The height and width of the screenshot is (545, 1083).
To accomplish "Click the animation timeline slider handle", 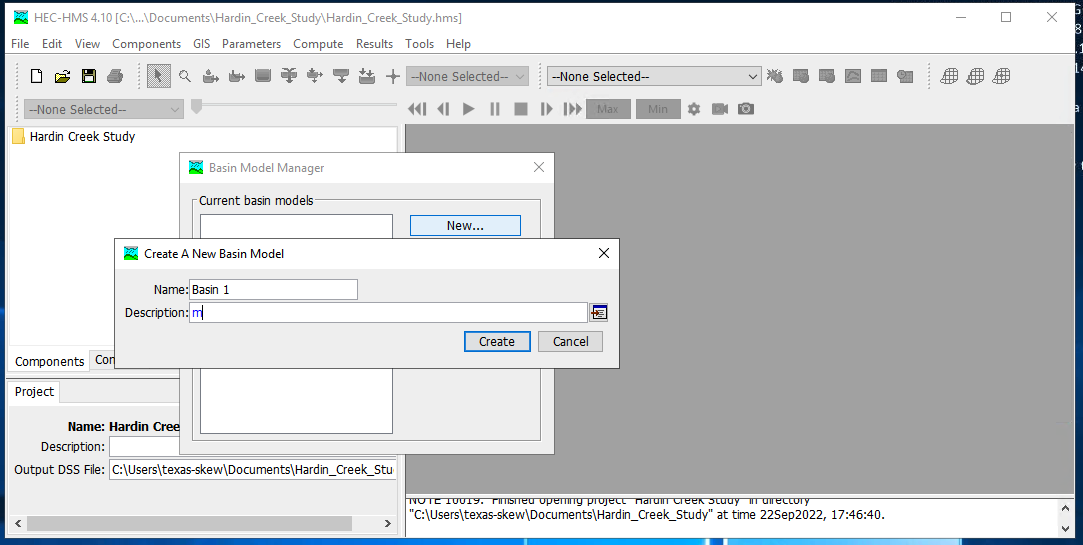I will [x=196, y=106].
